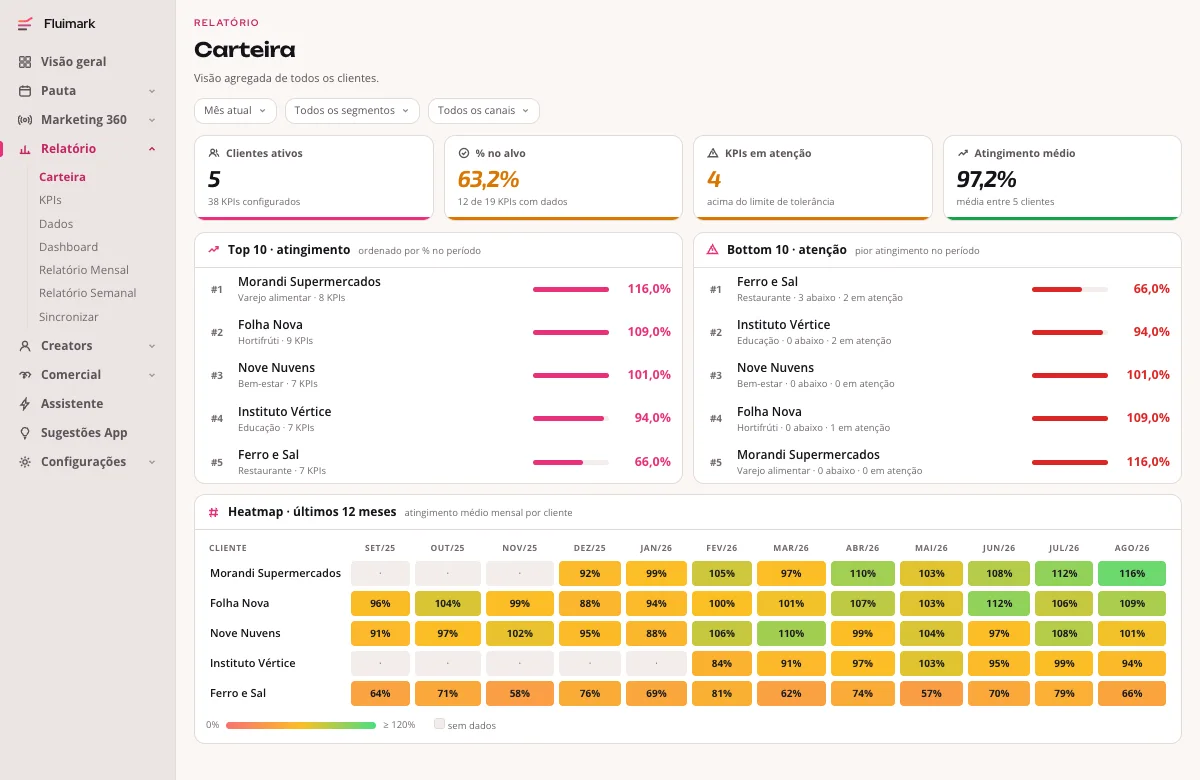Click Folha Nova JUN/26 112% cell

998,604
